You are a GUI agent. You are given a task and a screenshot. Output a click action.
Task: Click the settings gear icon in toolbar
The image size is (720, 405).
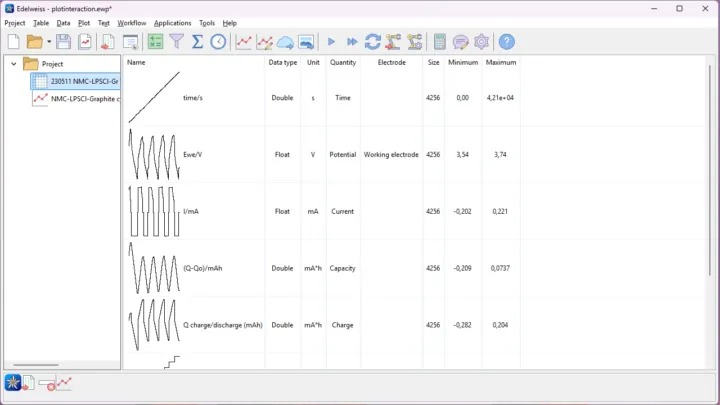[x=482, y=42]
